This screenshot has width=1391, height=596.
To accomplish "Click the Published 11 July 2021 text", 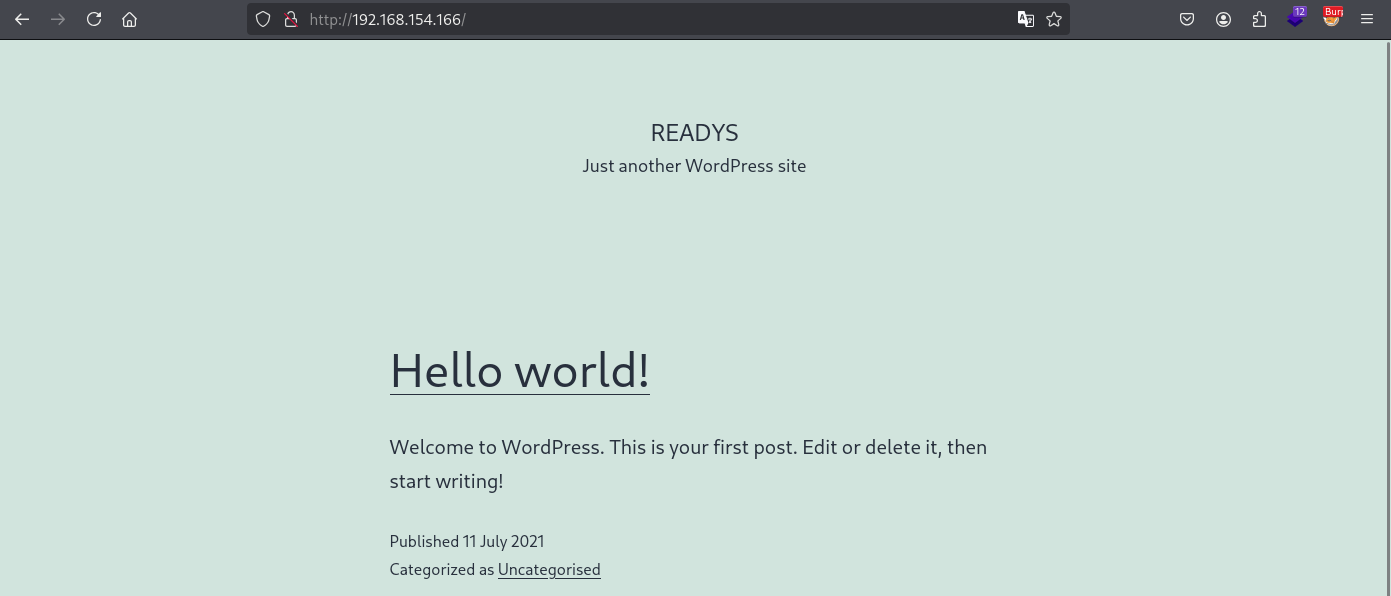I will click(x=467, y=541).
